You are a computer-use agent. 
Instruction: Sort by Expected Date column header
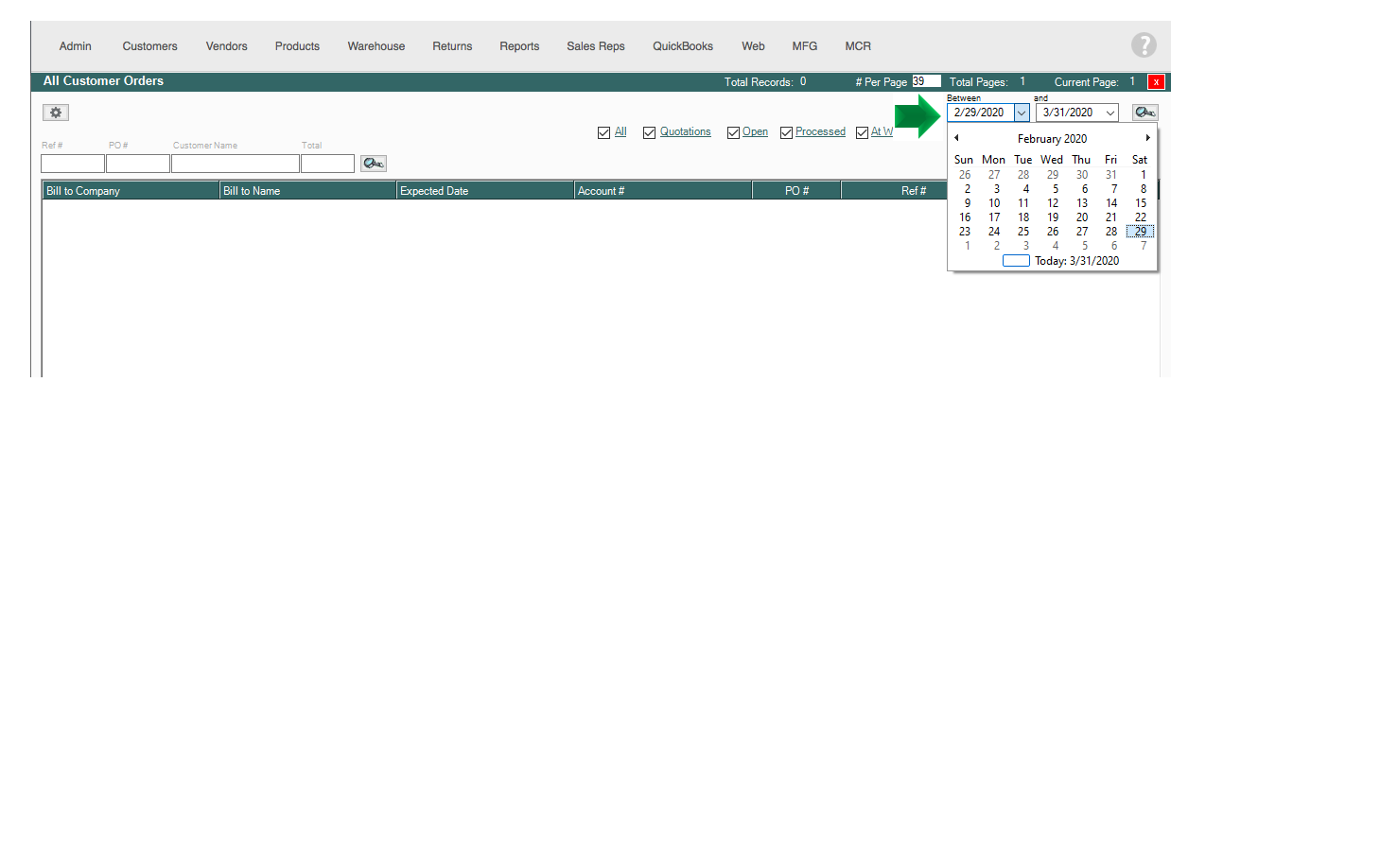tap(484, 191)
